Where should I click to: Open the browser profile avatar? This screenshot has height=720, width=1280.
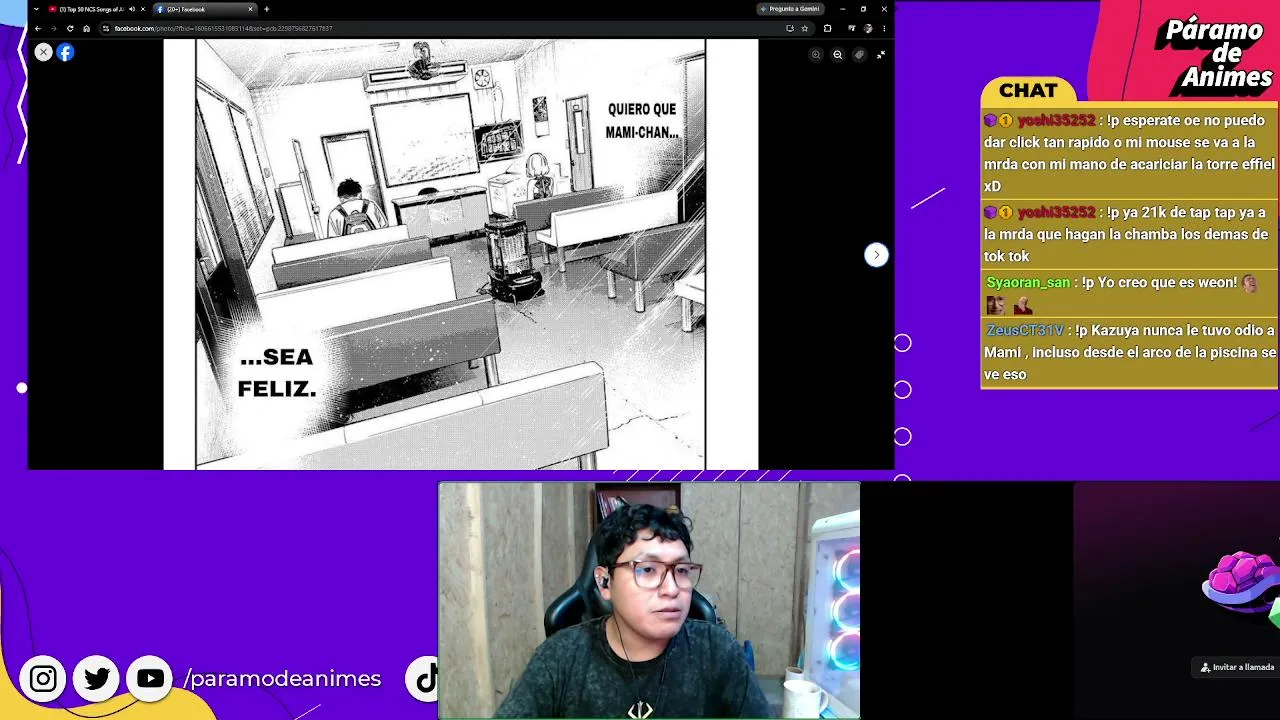point(868,28)
